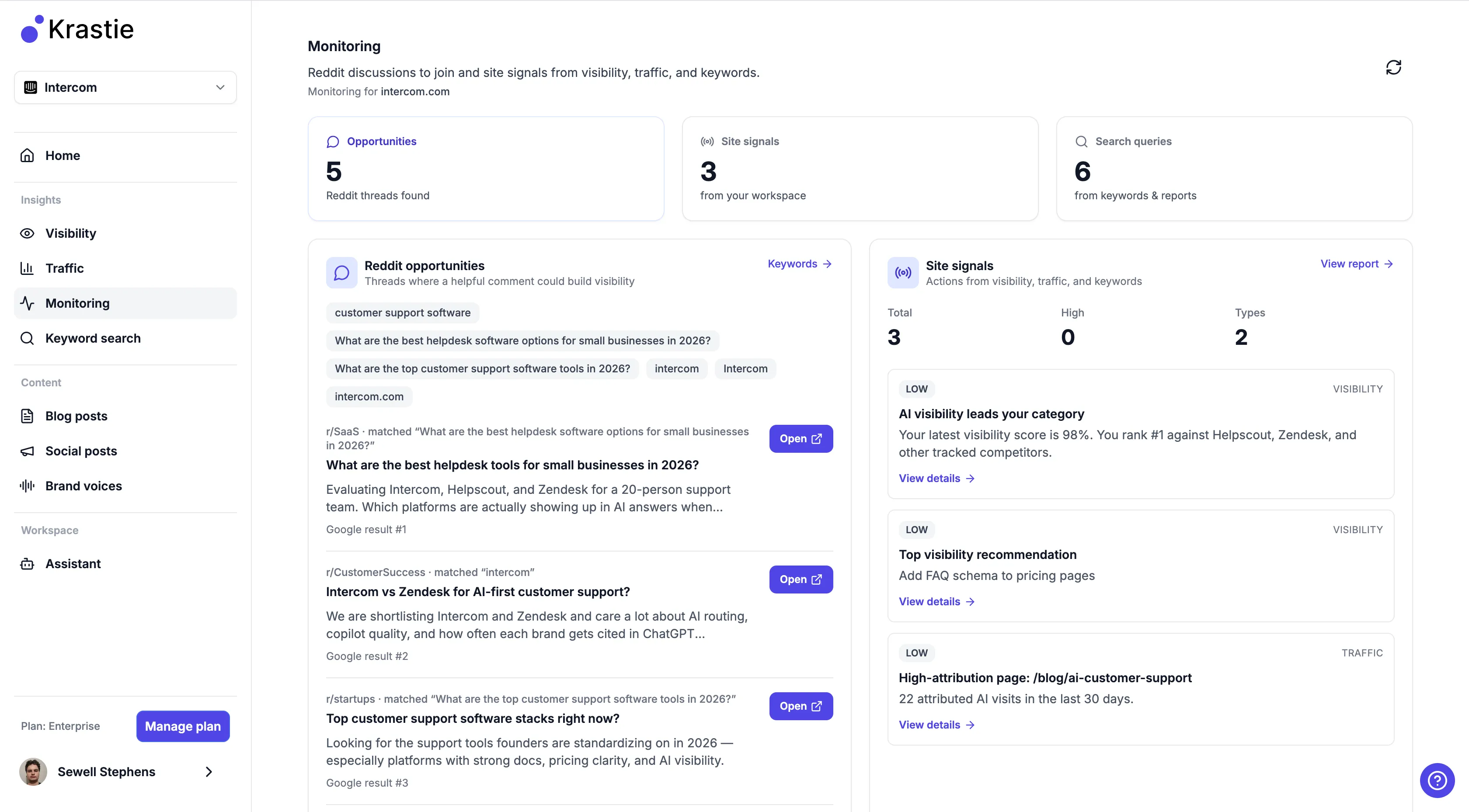This screenshot has height=812, width=1469.
Task: Select the Site signals summary card
Action: pyautogui.click(x=860, y=169)
